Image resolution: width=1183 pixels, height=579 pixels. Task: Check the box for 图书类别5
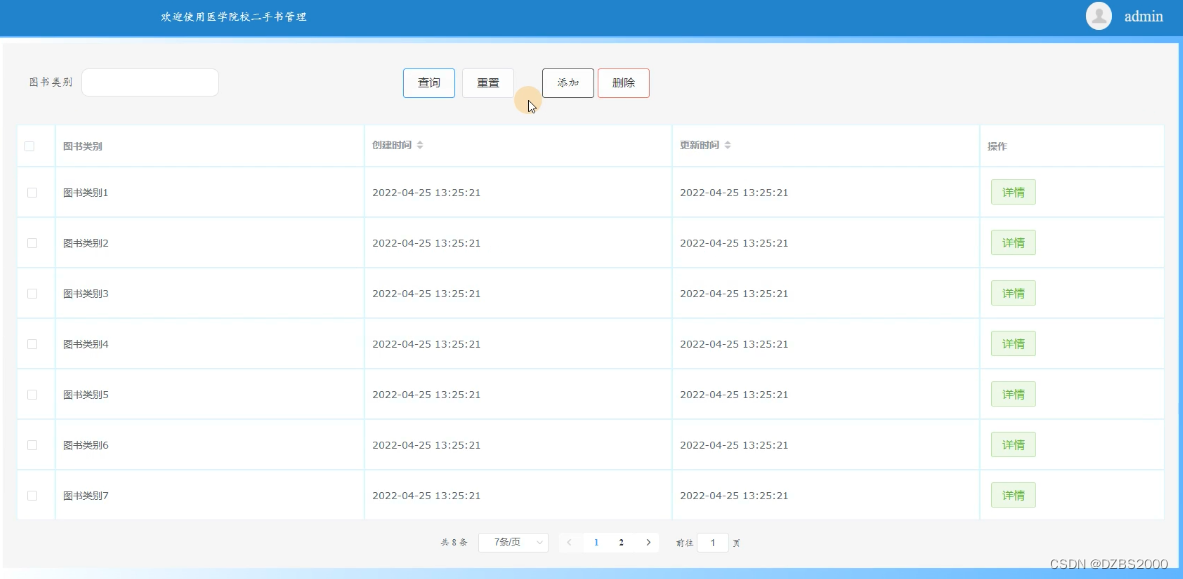pos(32,394)
